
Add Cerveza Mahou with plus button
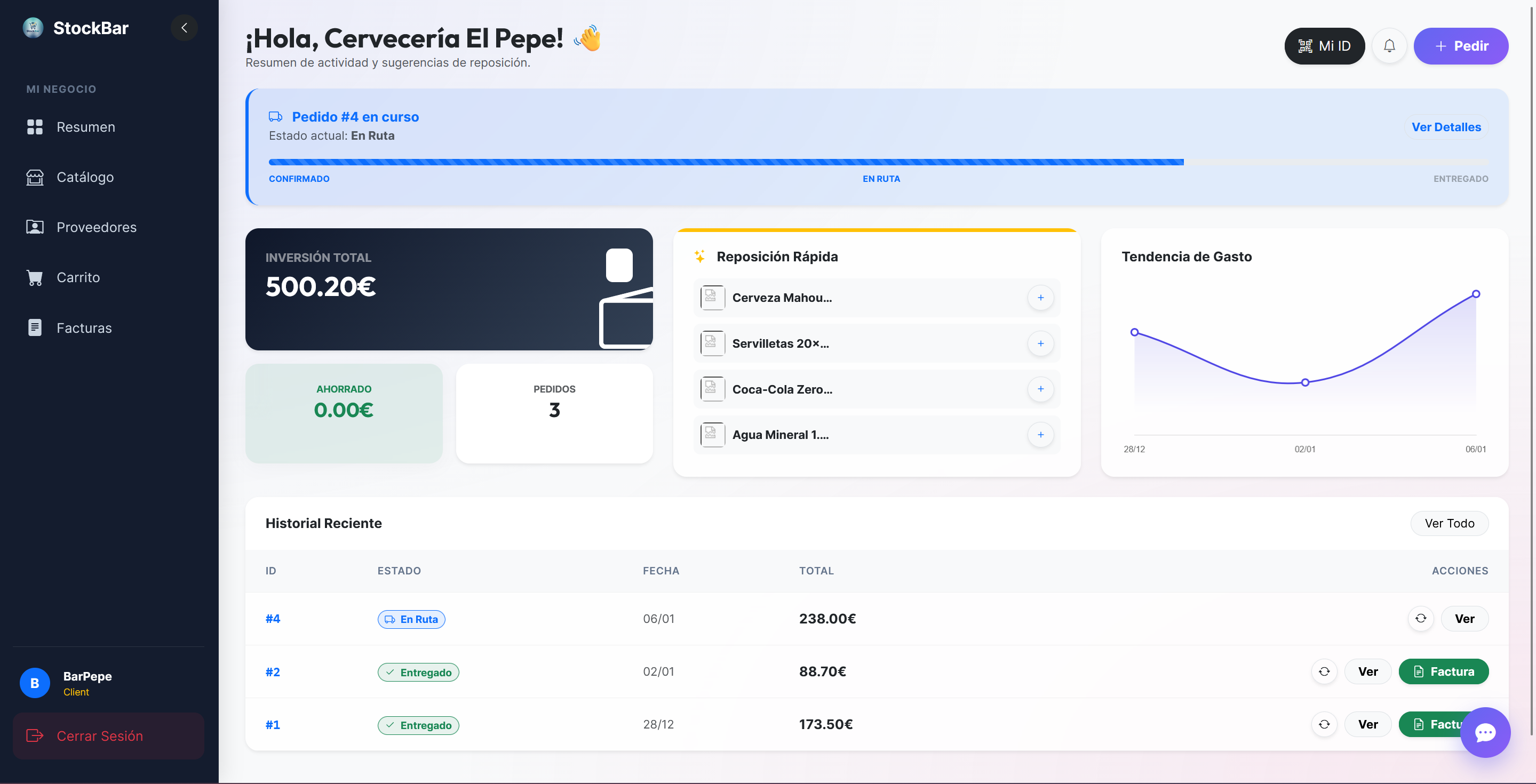pyautogui.click(x=1040, y=298)
